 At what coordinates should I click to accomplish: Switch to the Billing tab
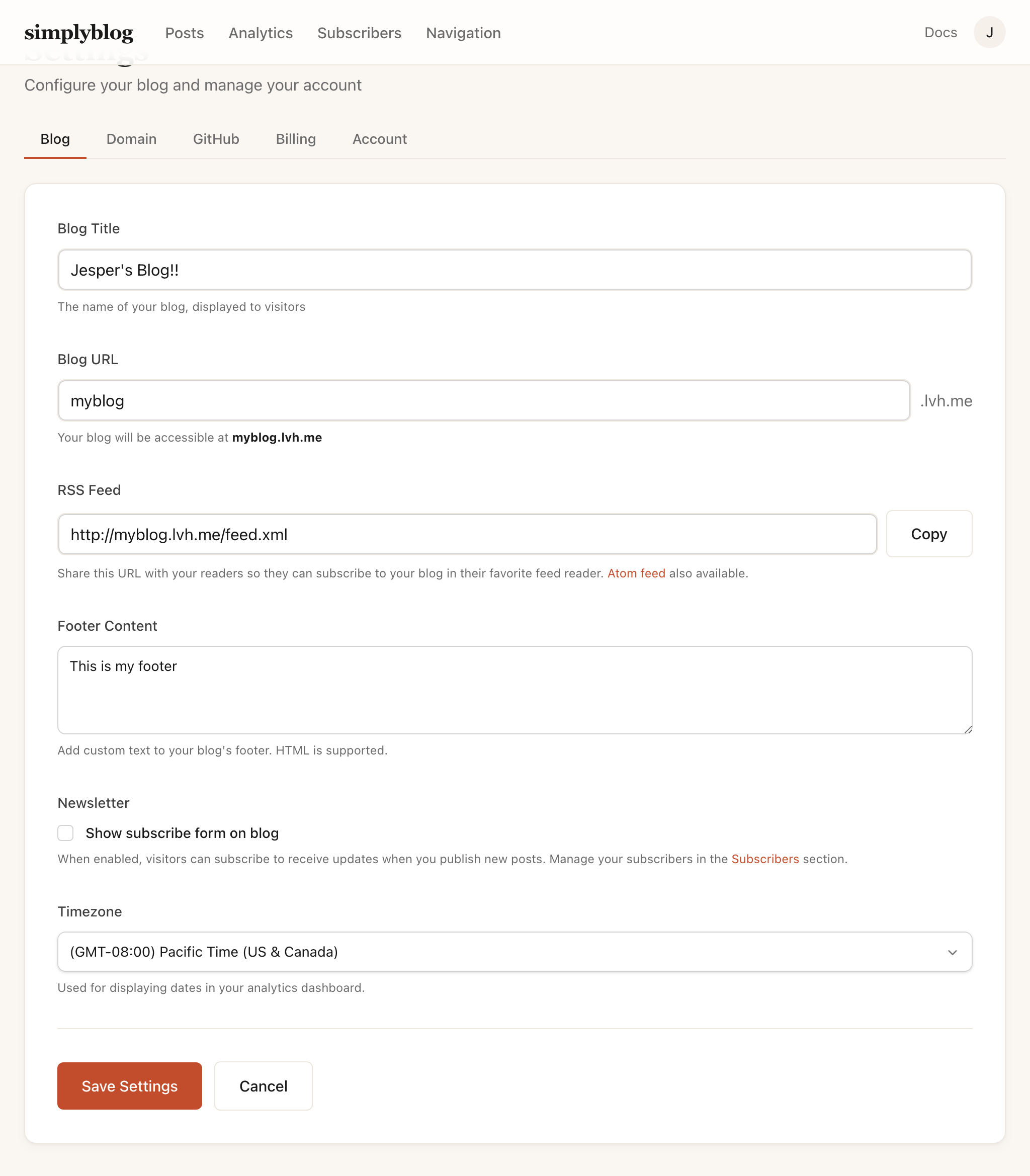coord(295,139)
